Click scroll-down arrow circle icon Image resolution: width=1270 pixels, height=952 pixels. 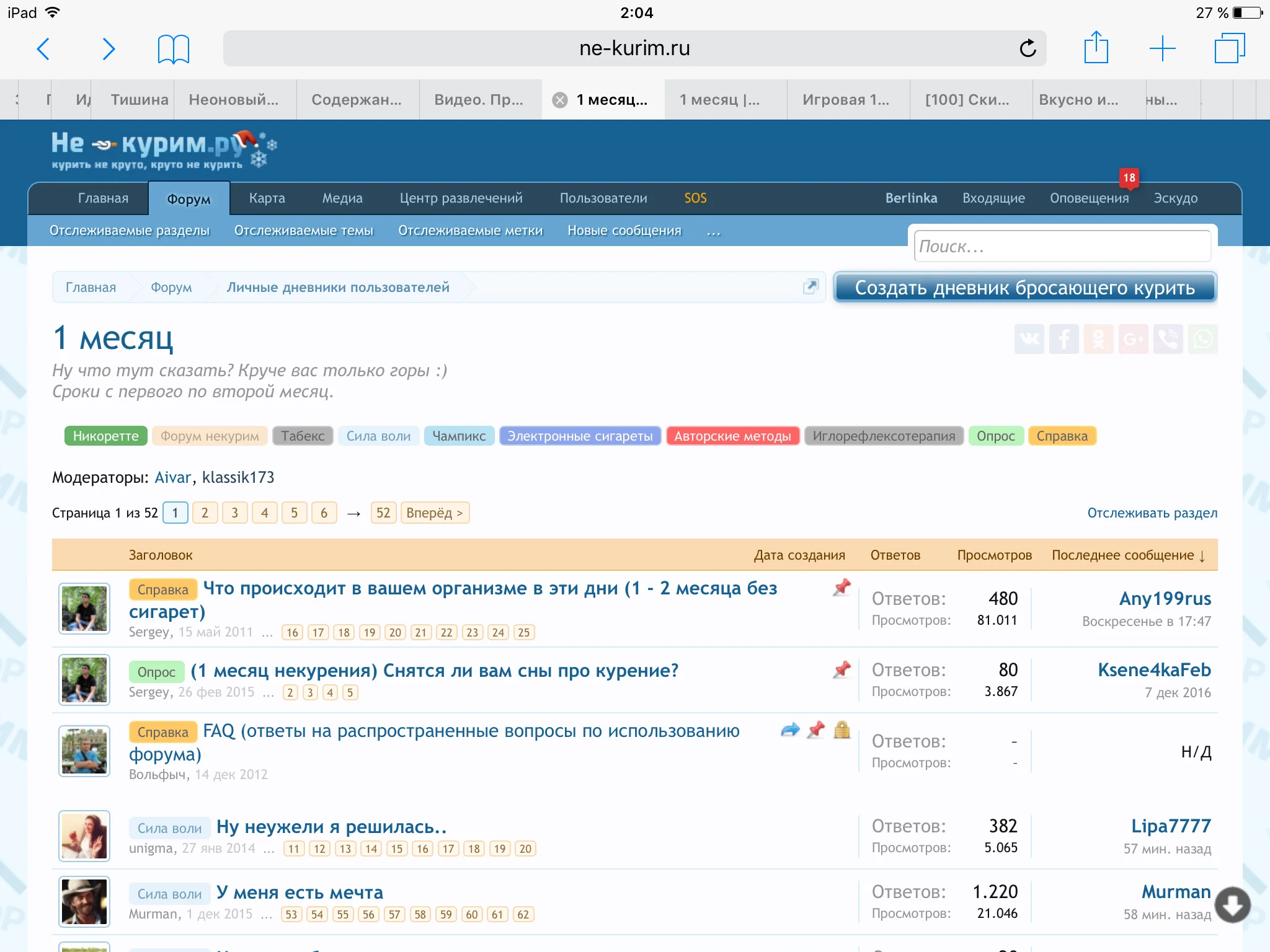tap(1232, 905)
